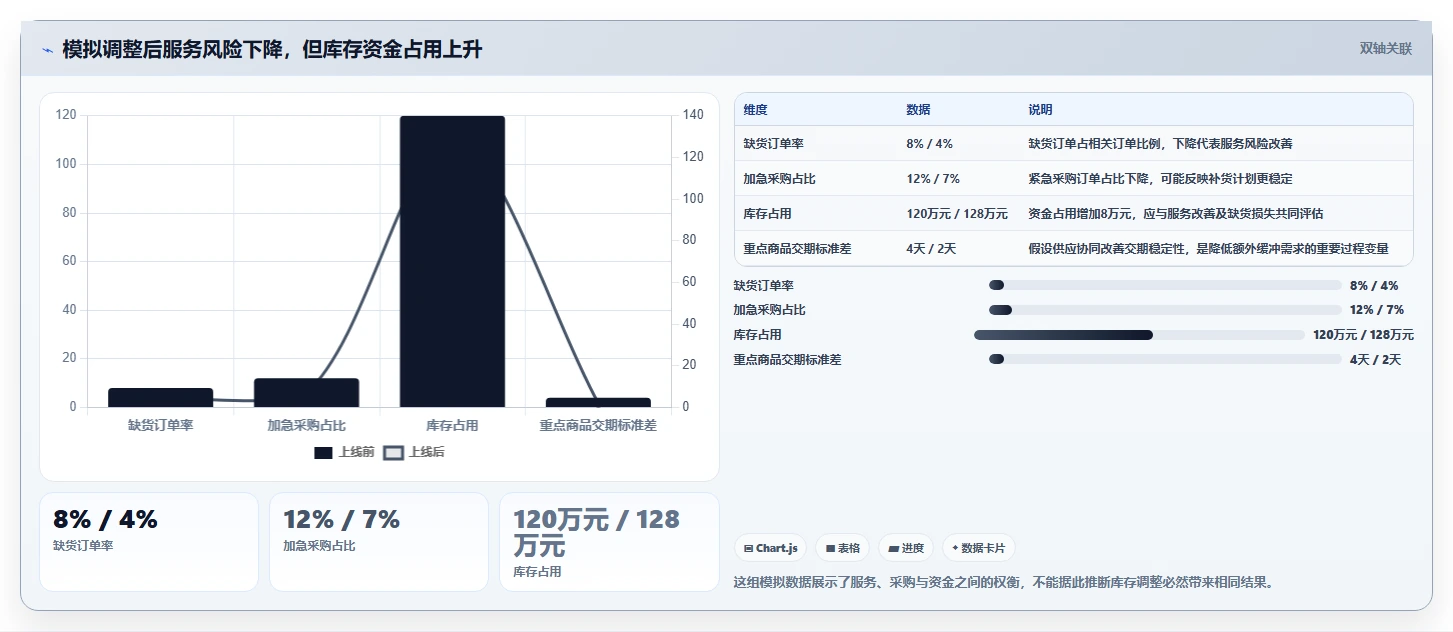The width and height of the screenshot is (1453, 632).
Task: Click the 缺货订单率 progress bar
Action: tap(1165, 285)
